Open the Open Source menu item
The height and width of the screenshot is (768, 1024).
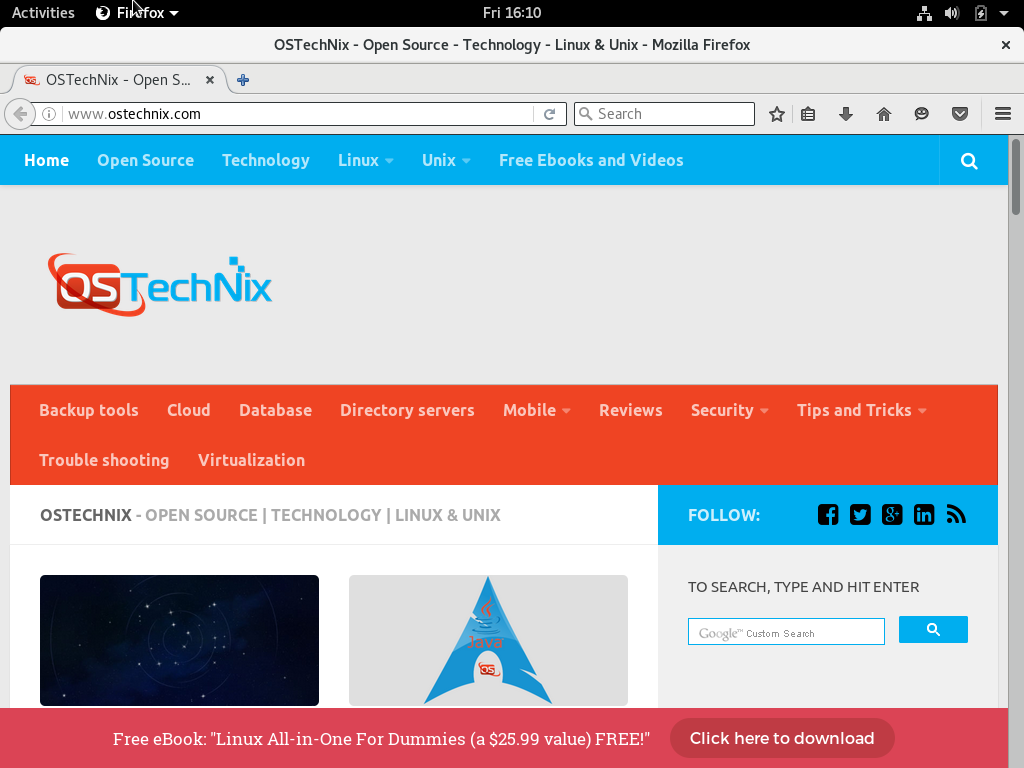(146, 161)
